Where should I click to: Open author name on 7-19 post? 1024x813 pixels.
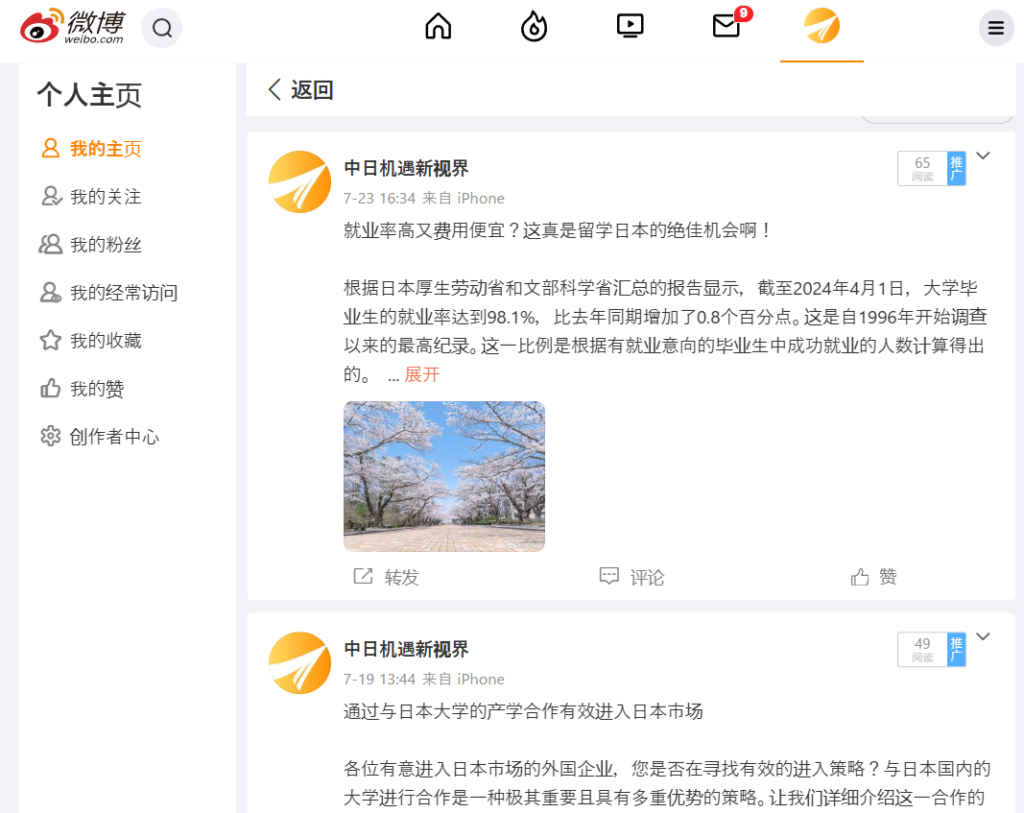tap(406, 649)
